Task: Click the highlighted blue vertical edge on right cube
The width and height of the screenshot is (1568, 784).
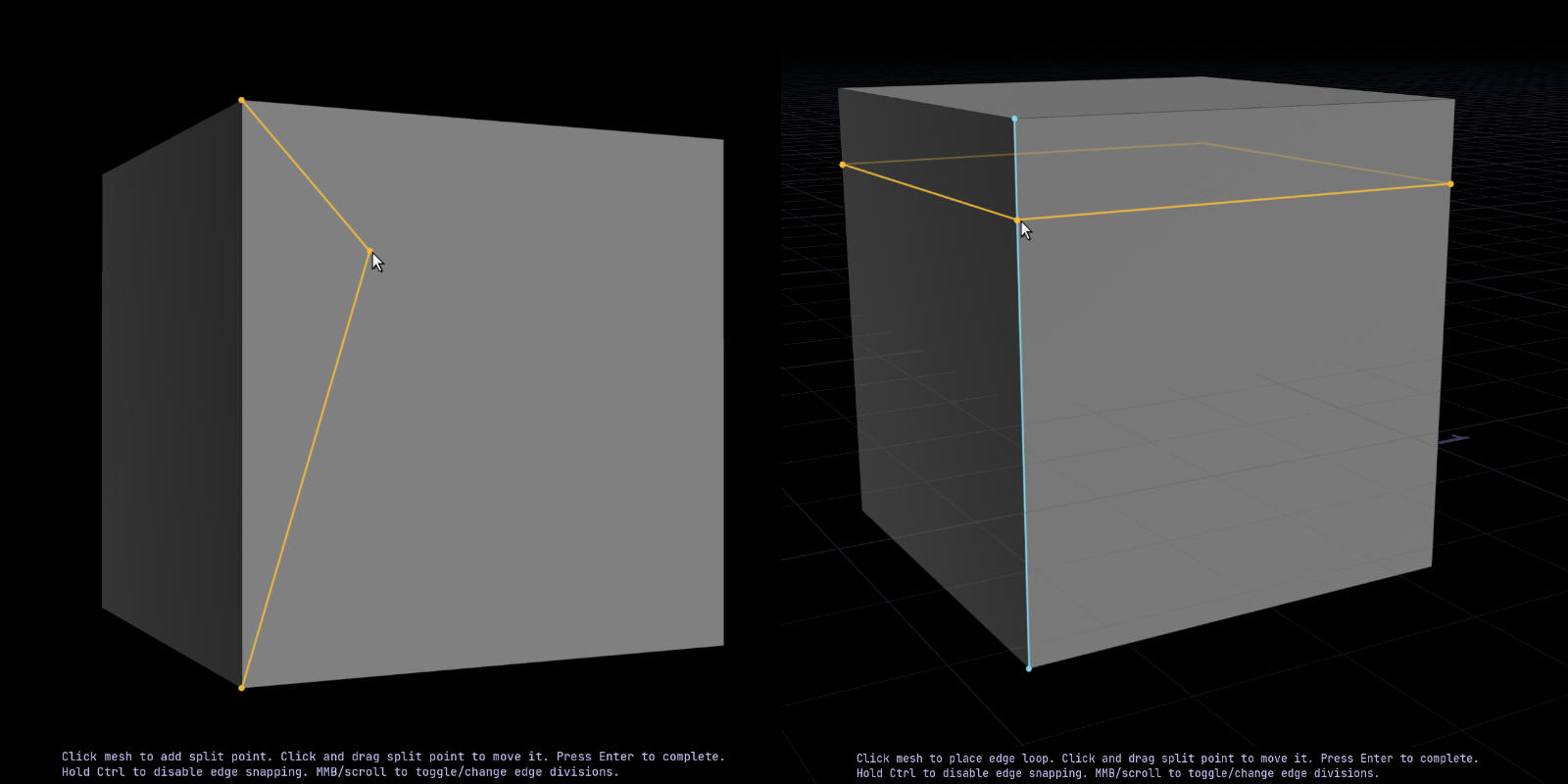Action: 1023,441
